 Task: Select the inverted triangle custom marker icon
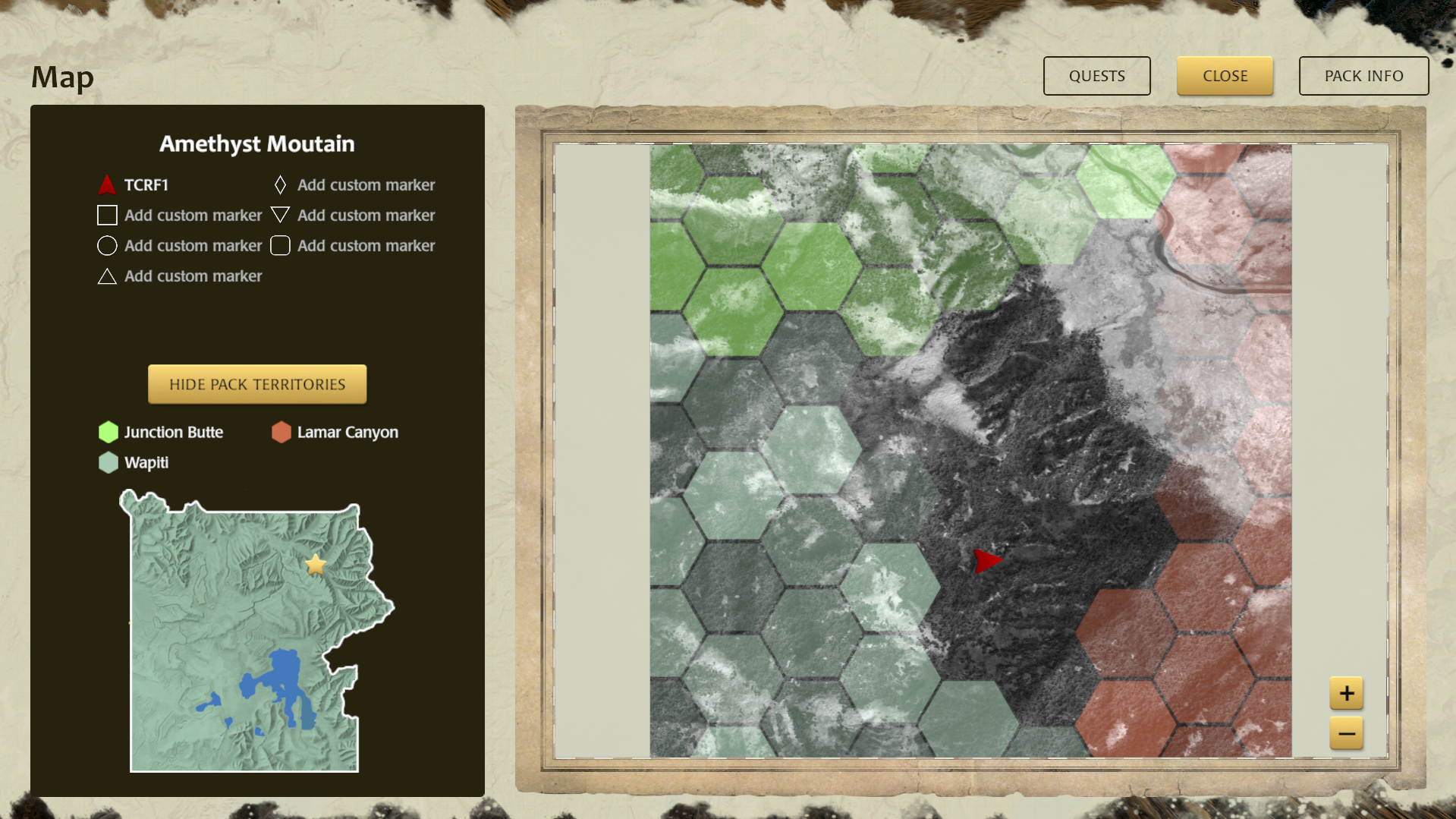click(x=280, y=216)
